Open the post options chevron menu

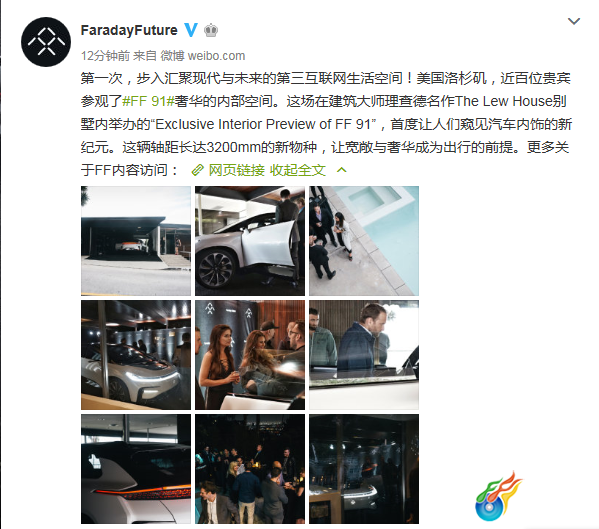pyautogui.click(x=574, y=21)
